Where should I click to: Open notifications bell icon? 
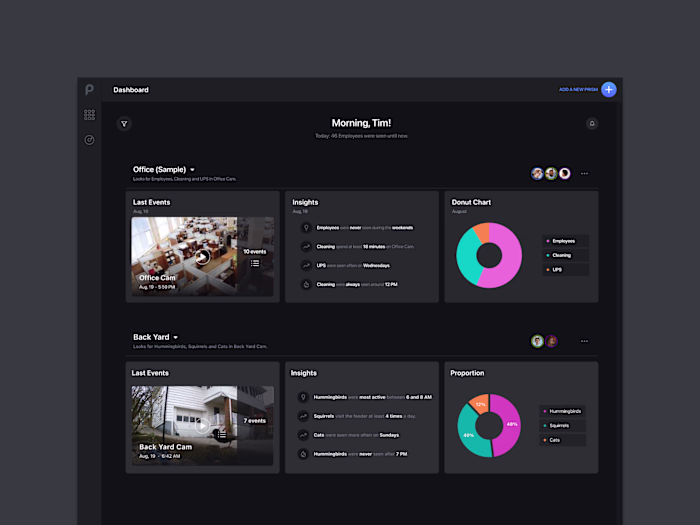pyautogui.click(x=592, y=124)
